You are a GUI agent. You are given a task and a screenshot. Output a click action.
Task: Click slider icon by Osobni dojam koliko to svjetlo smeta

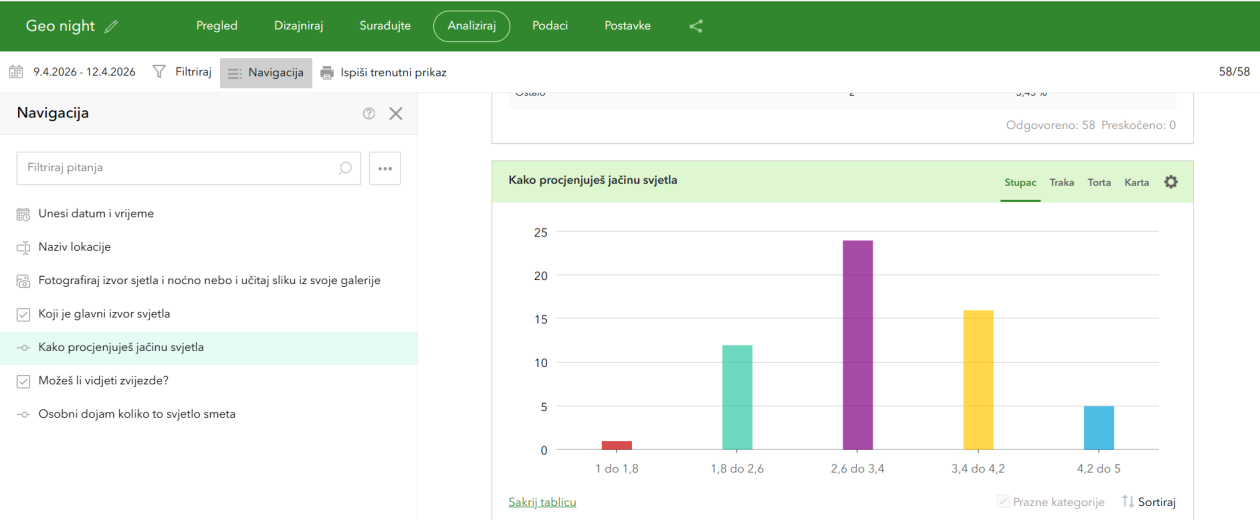(23, 414)
